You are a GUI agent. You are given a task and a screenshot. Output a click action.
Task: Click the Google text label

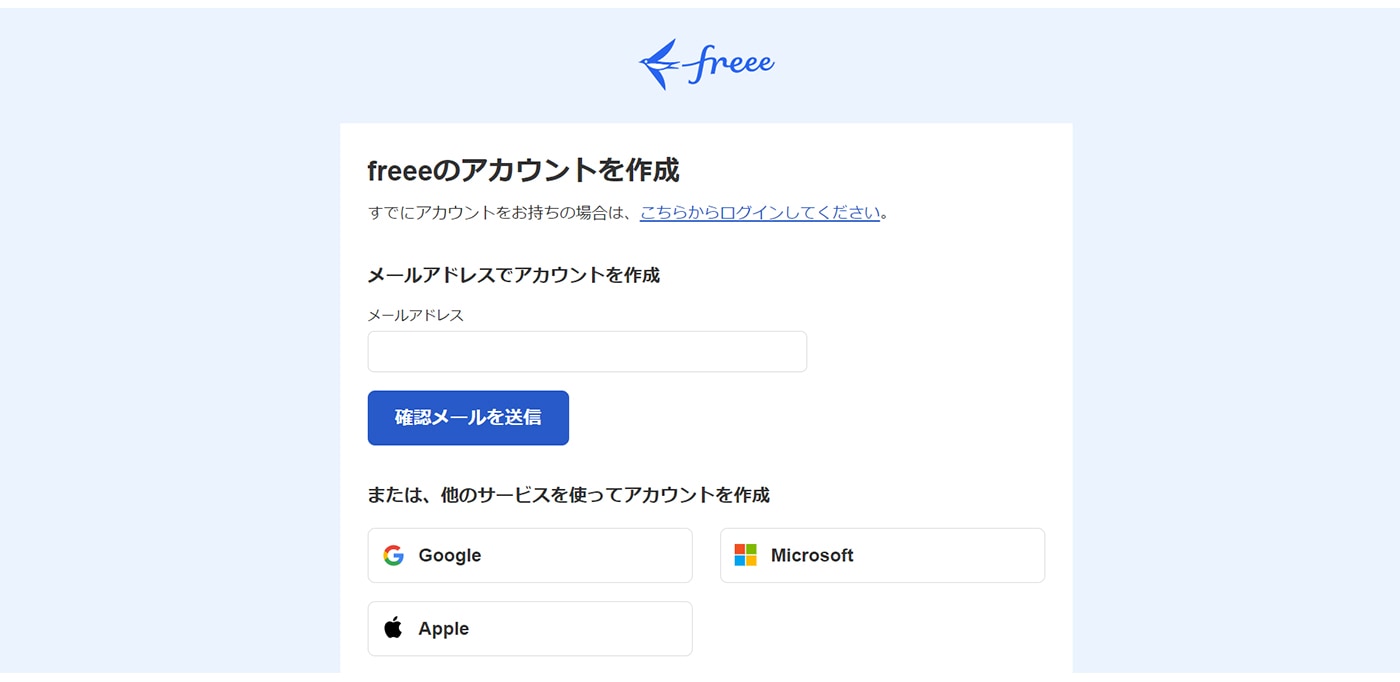(450, 556)
